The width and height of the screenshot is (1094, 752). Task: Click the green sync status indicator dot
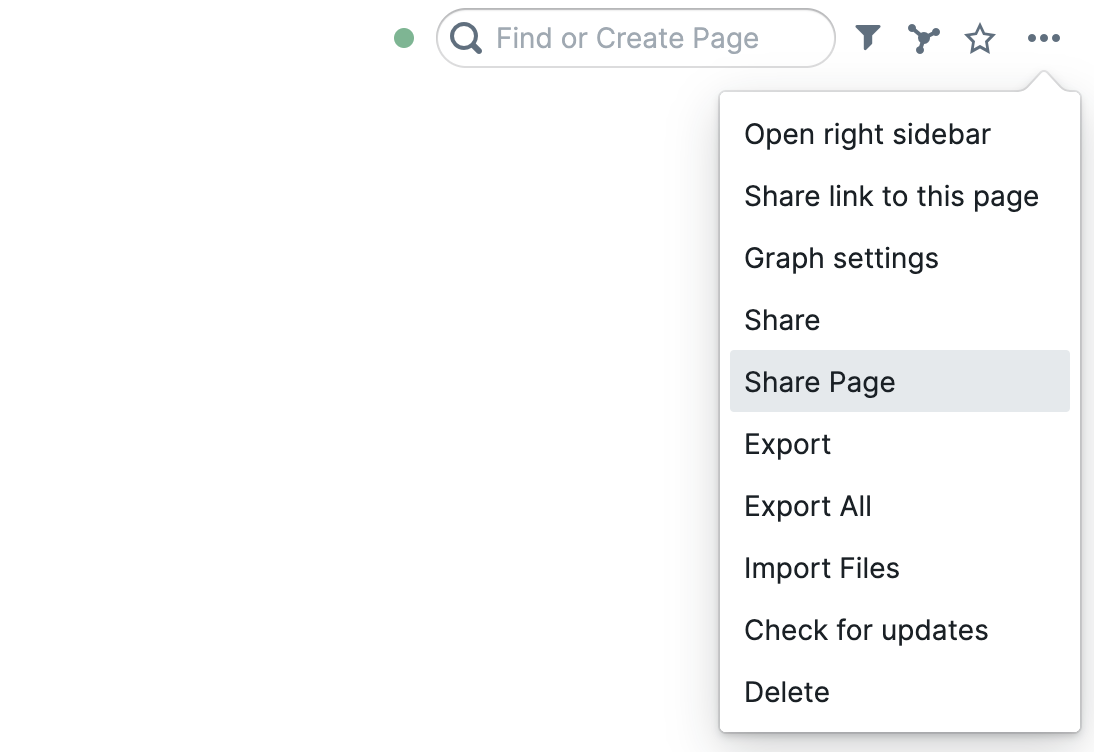404,39
